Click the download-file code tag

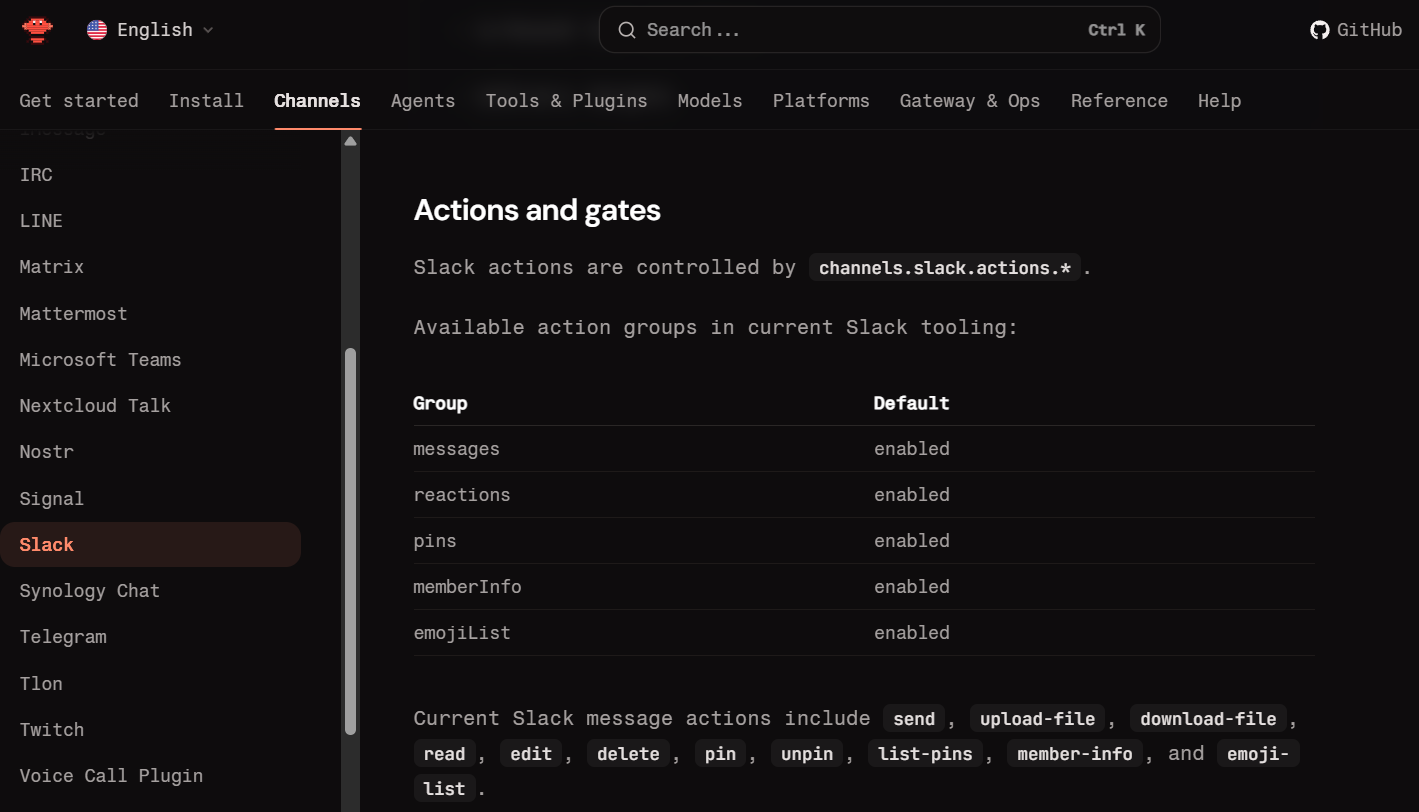coord(1208,719)
